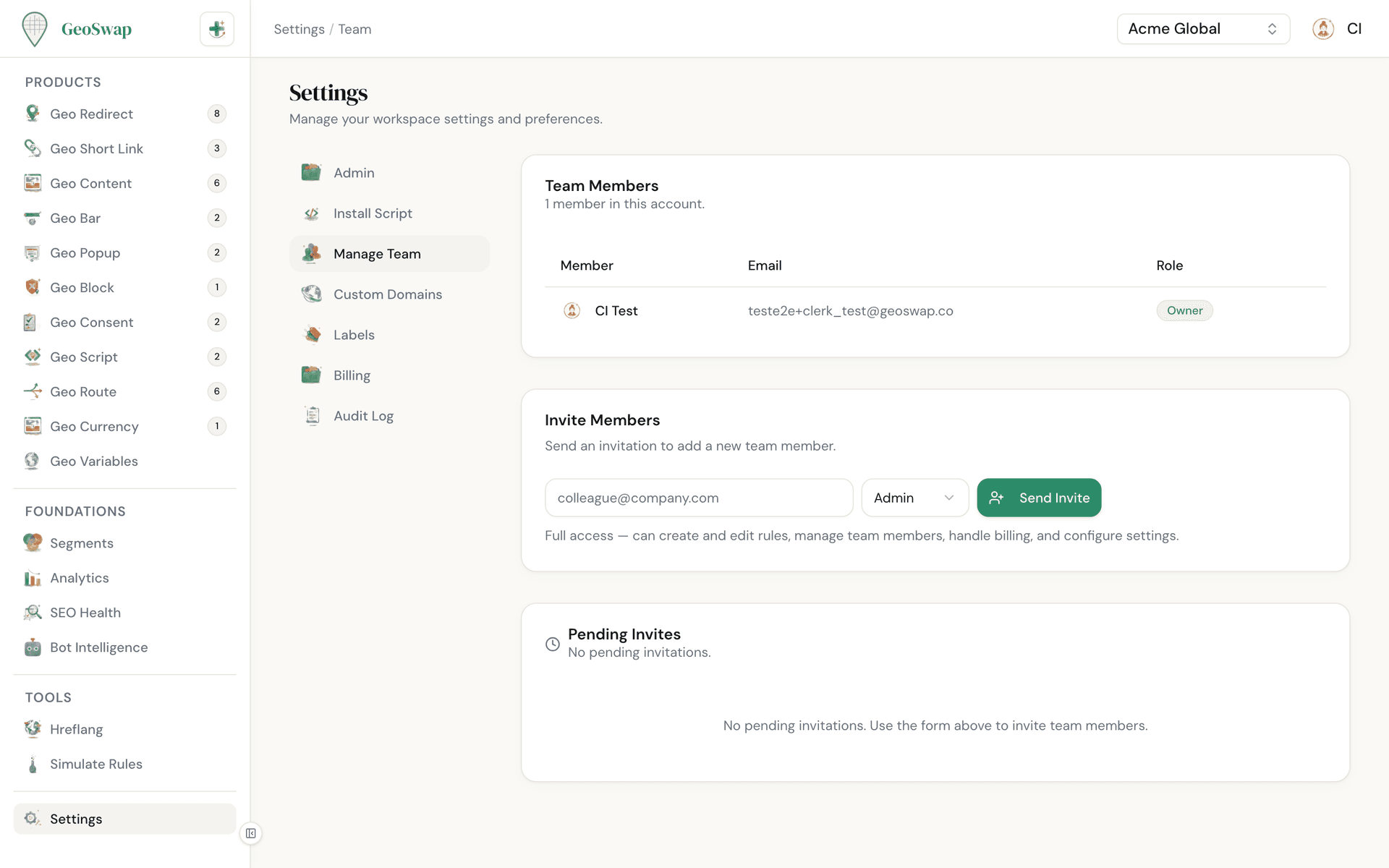The width and height of the screenshot is (1389, 868).
Task: Click the Geo Popup icon
Action: [33, 252]
